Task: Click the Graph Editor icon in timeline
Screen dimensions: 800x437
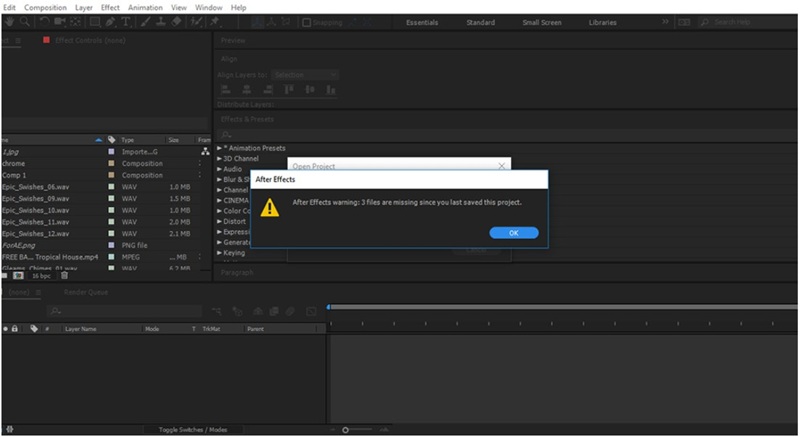Action: [x=311, y=311]
